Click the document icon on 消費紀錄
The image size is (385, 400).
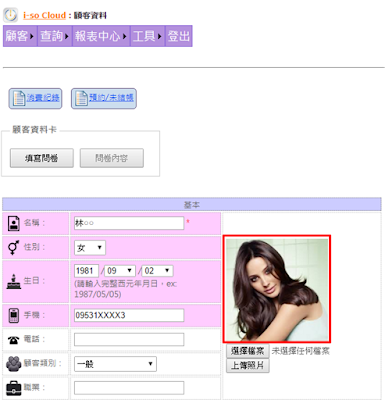click(19, 98)
